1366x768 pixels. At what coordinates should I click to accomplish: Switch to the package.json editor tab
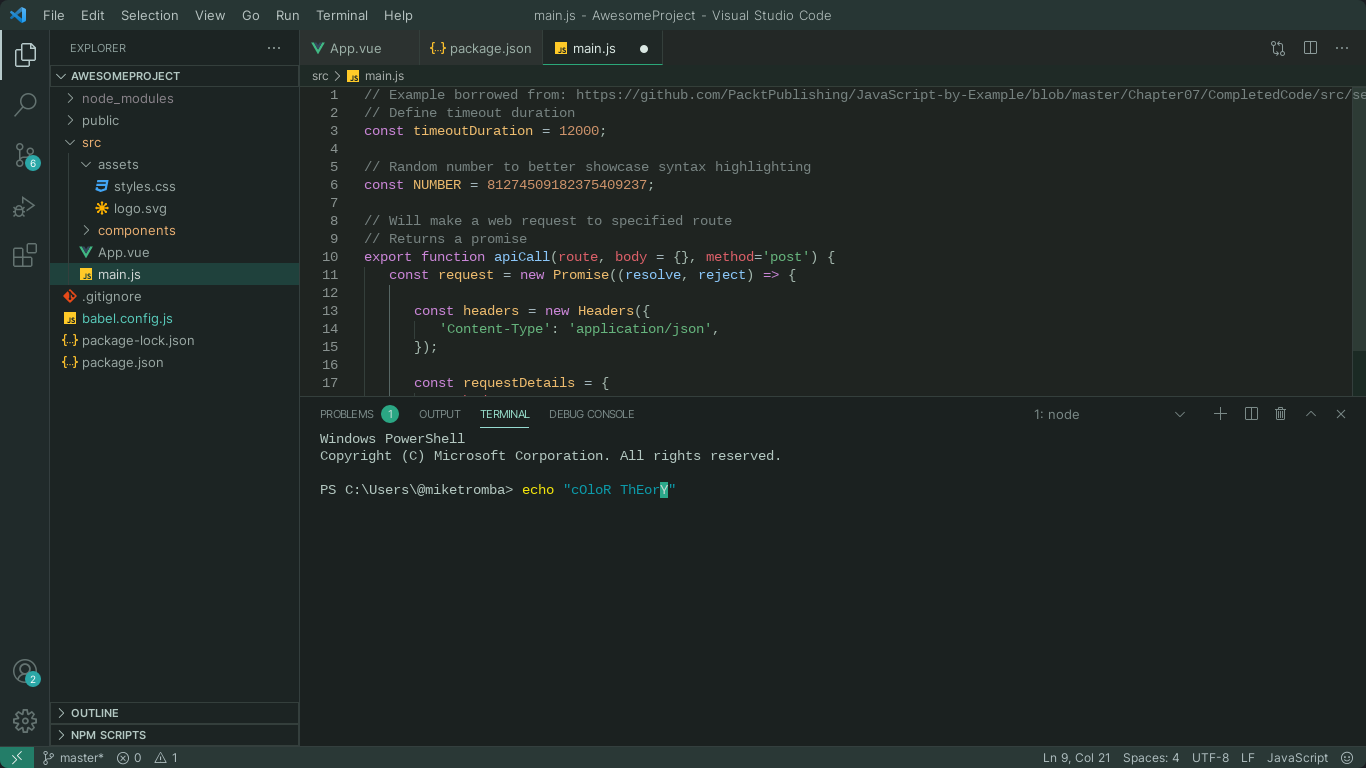point(480,48)
